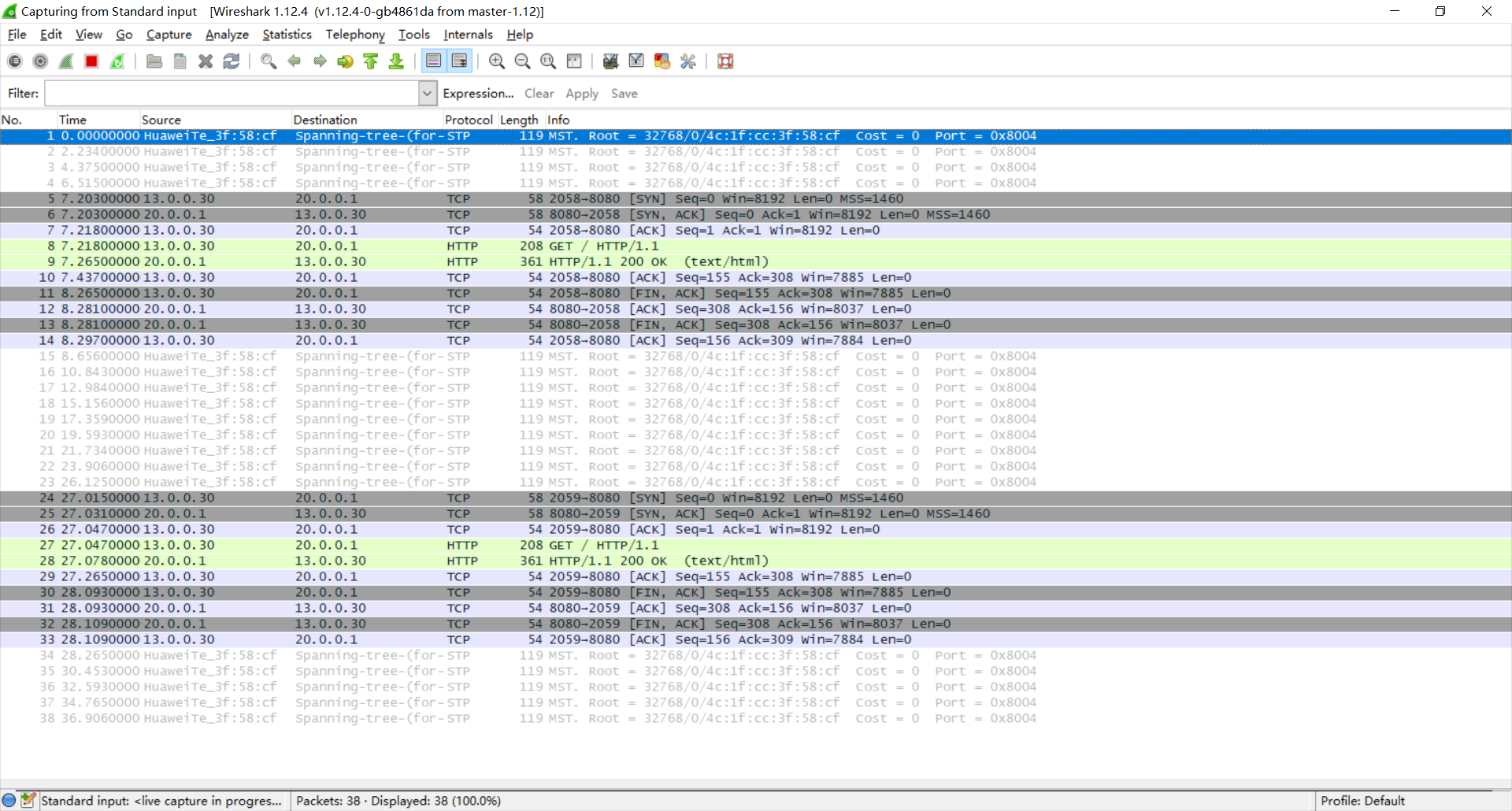The image size is (1512, 811).
Task: Apply the display filter
Action: tap(582, 94)
